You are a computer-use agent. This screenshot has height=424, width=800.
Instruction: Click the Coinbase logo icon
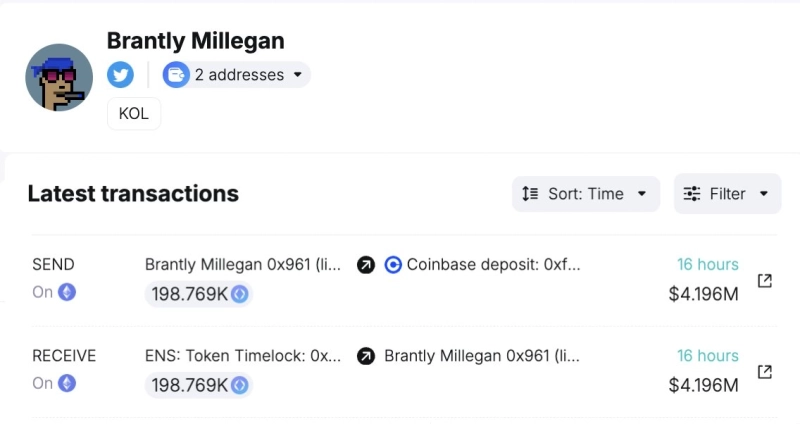(x=393, y=265)
